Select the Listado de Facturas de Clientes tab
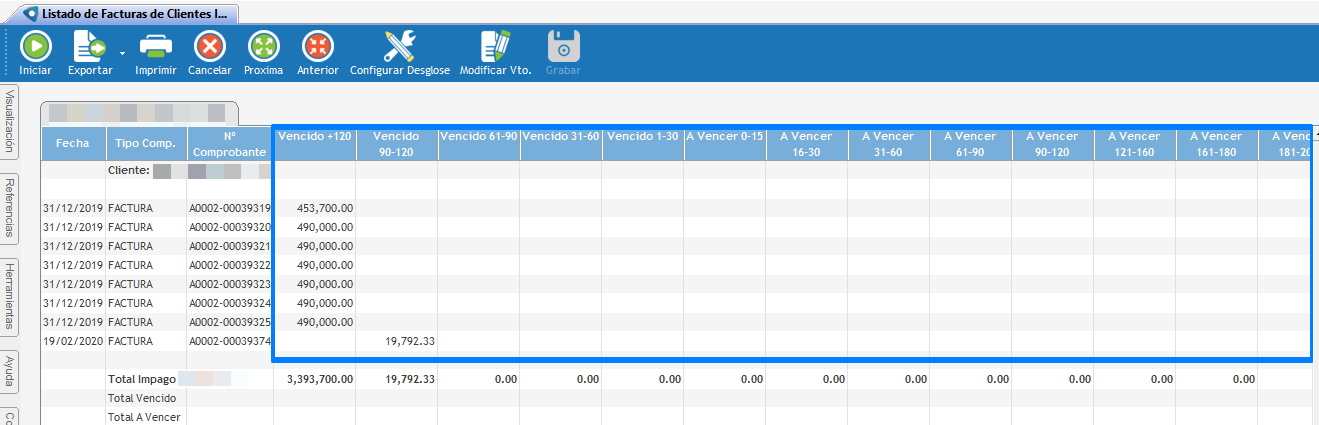This screenshot has width=1319, height=425. (125, 14)
